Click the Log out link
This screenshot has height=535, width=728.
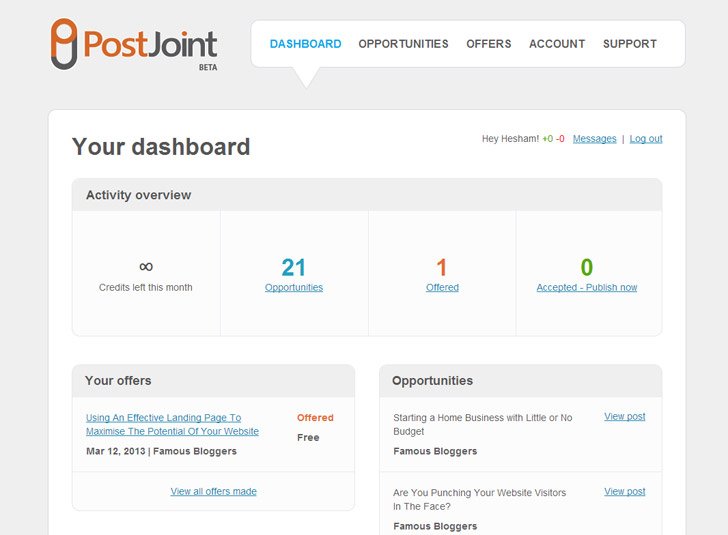(x=646, y=139)
